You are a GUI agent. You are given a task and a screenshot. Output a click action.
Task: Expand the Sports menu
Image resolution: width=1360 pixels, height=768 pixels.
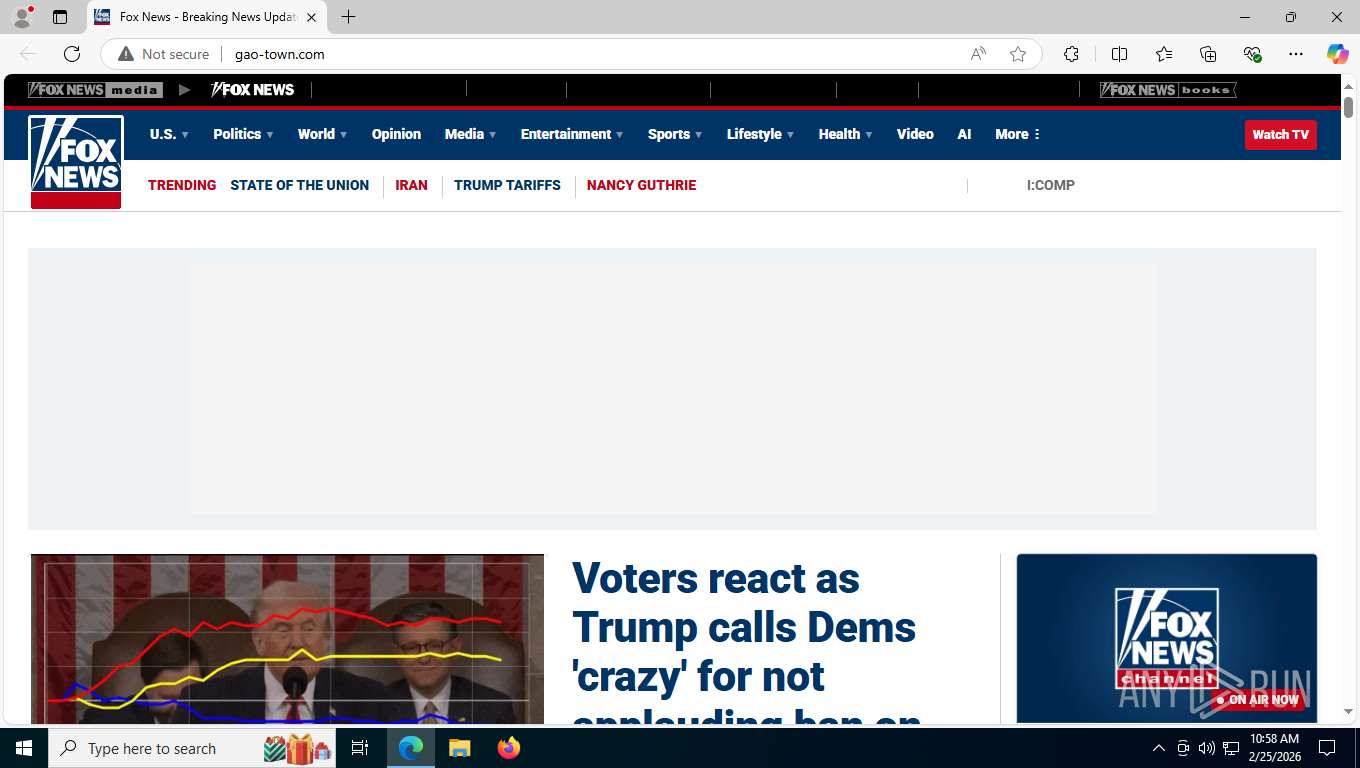pyautogui.click(x=675, y=134)
